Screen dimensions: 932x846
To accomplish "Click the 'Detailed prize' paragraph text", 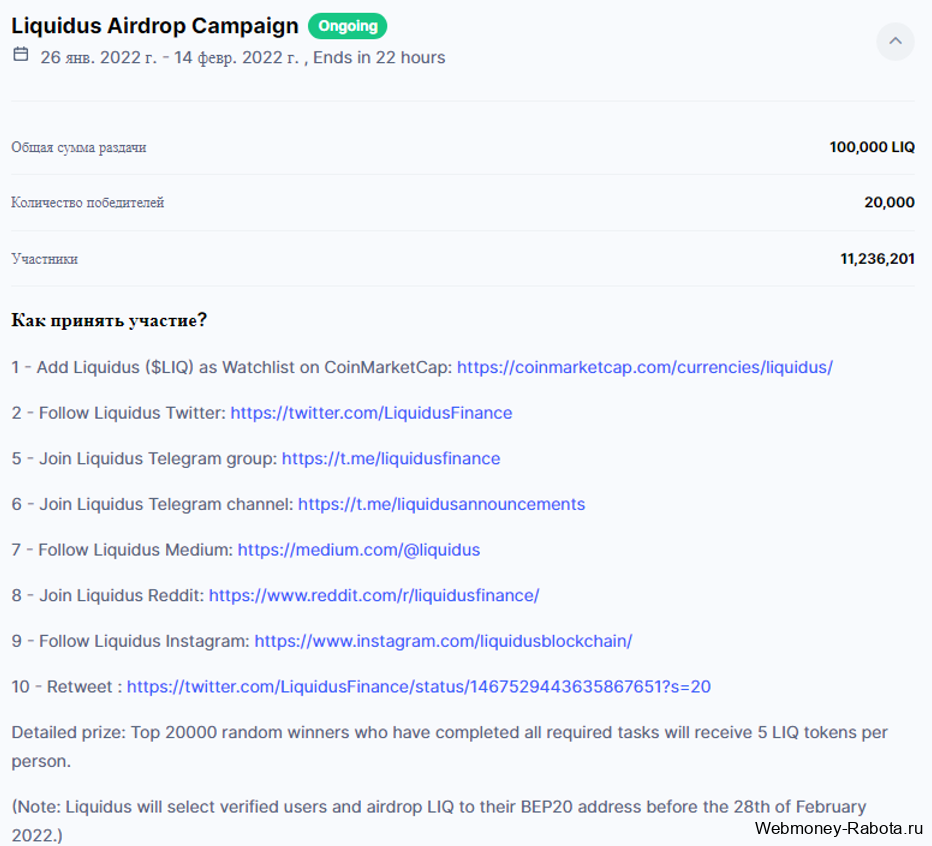I will [449, 747].
